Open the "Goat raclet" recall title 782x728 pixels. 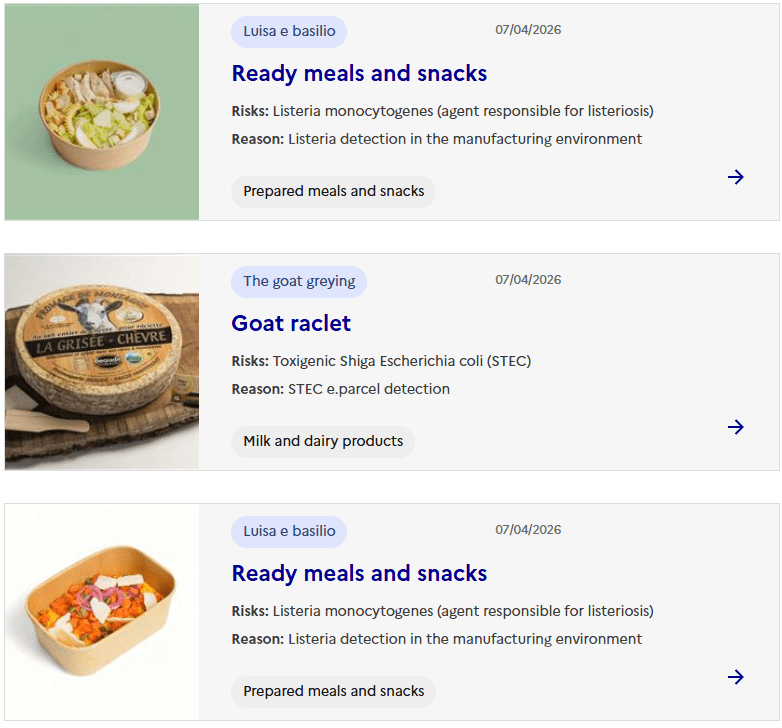[291, 323]
